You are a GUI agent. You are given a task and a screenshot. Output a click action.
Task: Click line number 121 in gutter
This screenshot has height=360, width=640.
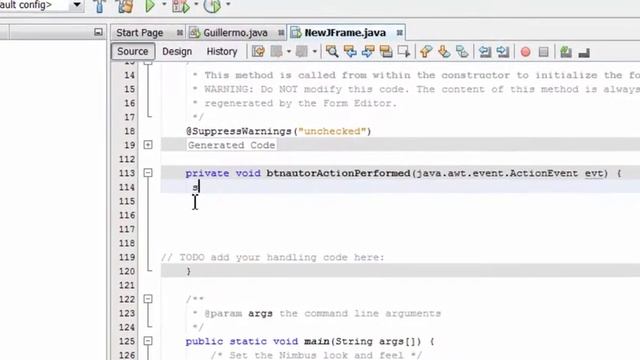click(x=127, y=285)
